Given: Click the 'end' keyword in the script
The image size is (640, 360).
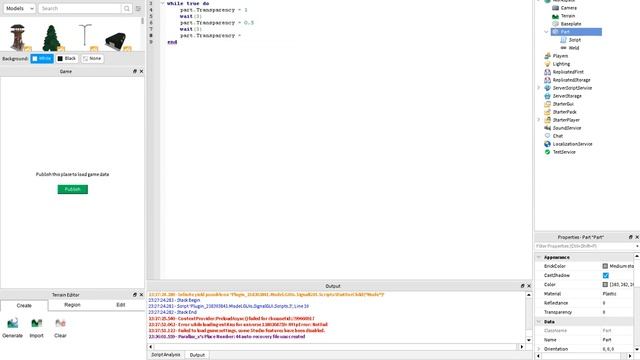Looking at the screenshot, I should tap(172, 42).
